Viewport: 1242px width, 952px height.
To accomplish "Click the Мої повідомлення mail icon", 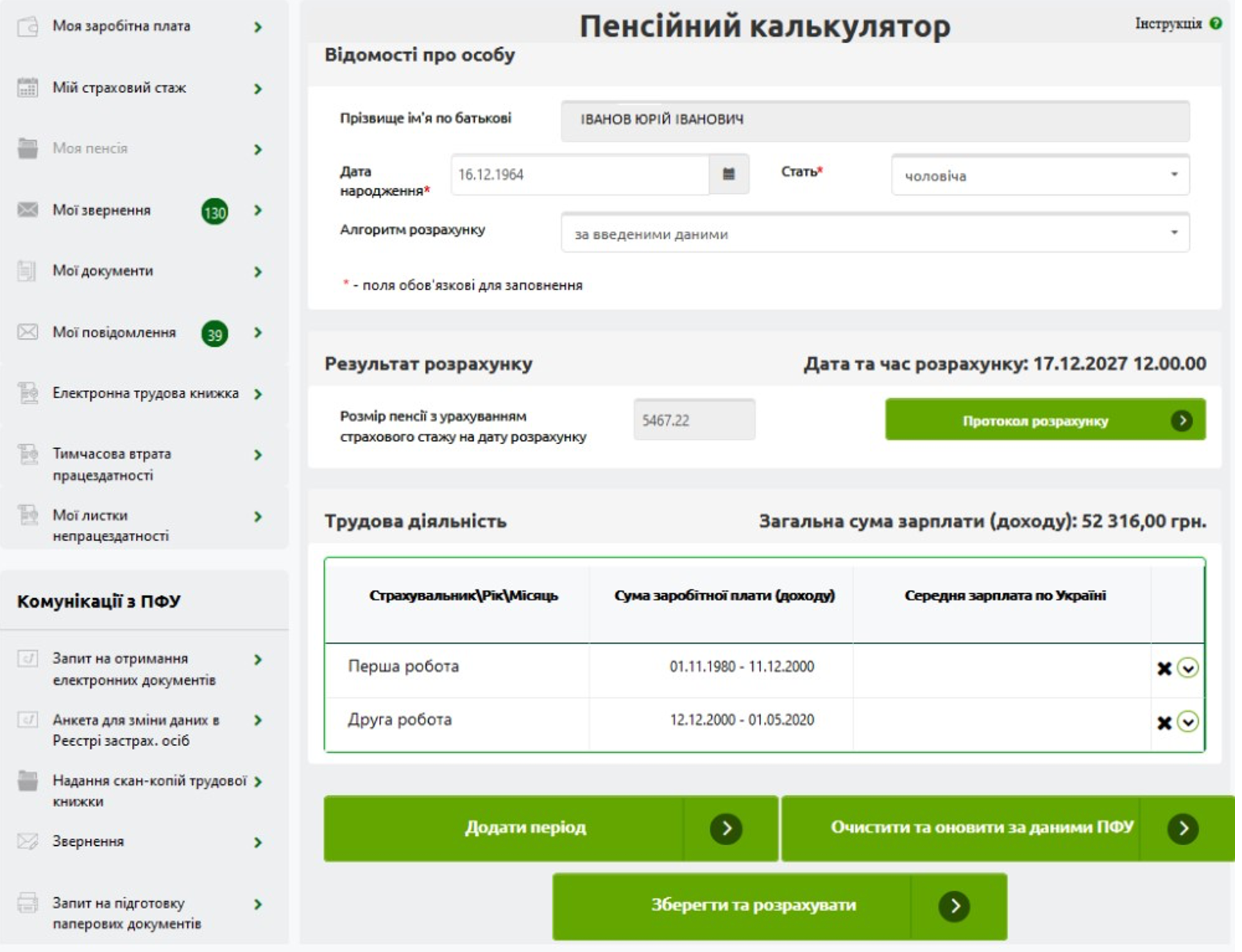I will [x=28, y=332].
